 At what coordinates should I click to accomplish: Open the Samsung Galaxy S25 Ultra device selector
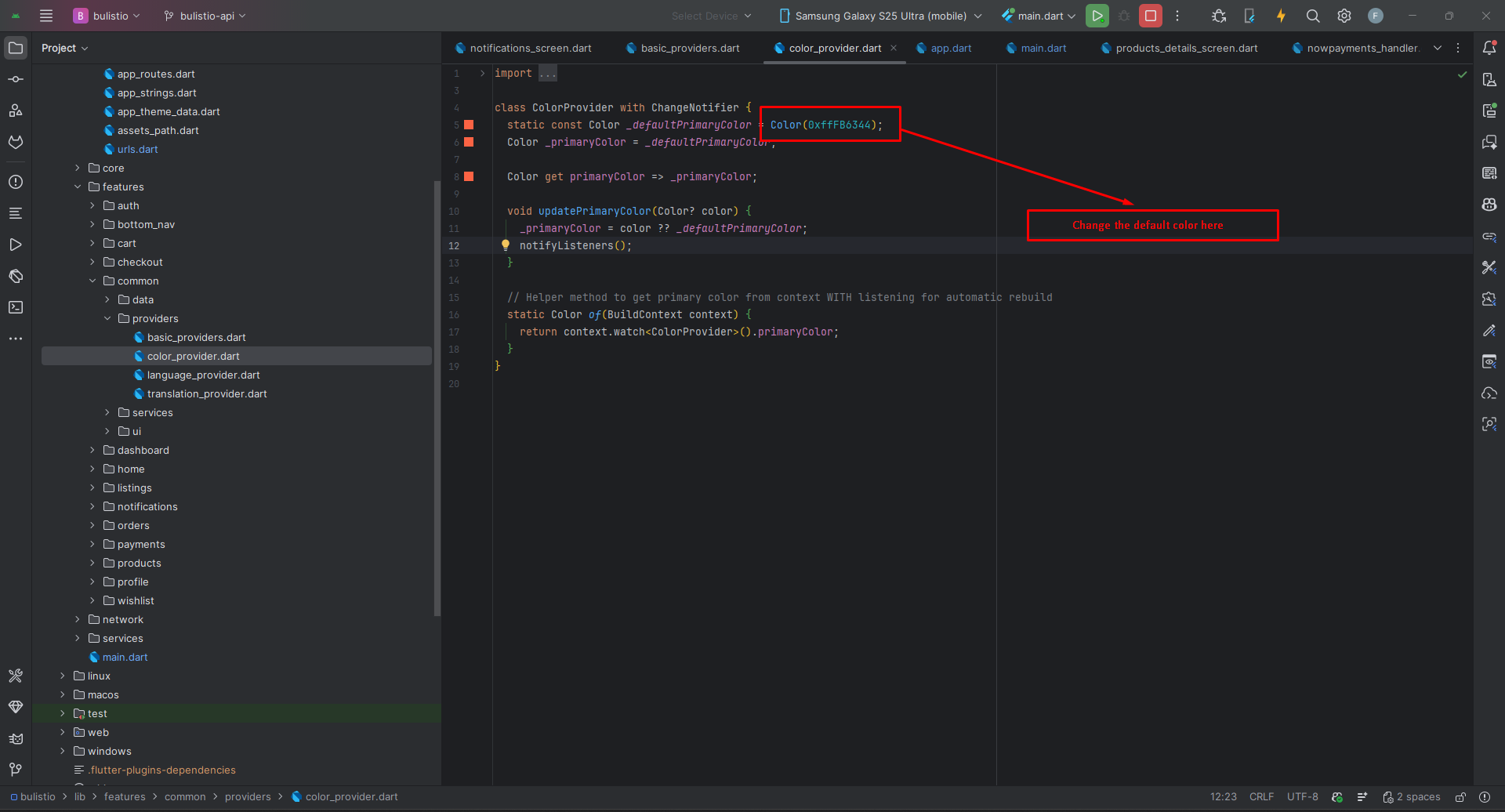[x=879, y=16]
